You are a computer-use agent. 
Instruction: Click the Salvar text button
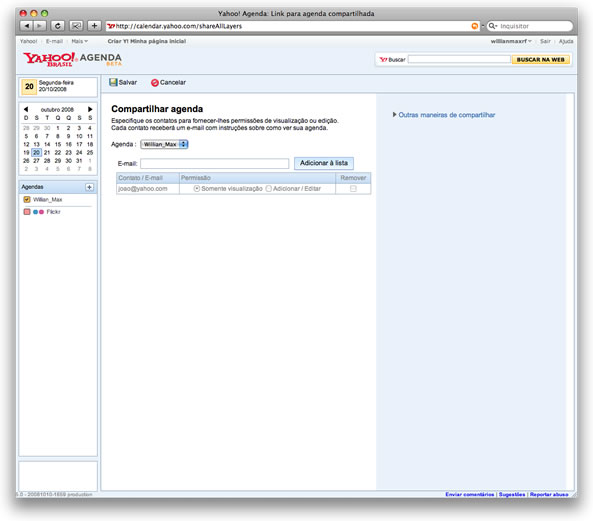point(128,82)
